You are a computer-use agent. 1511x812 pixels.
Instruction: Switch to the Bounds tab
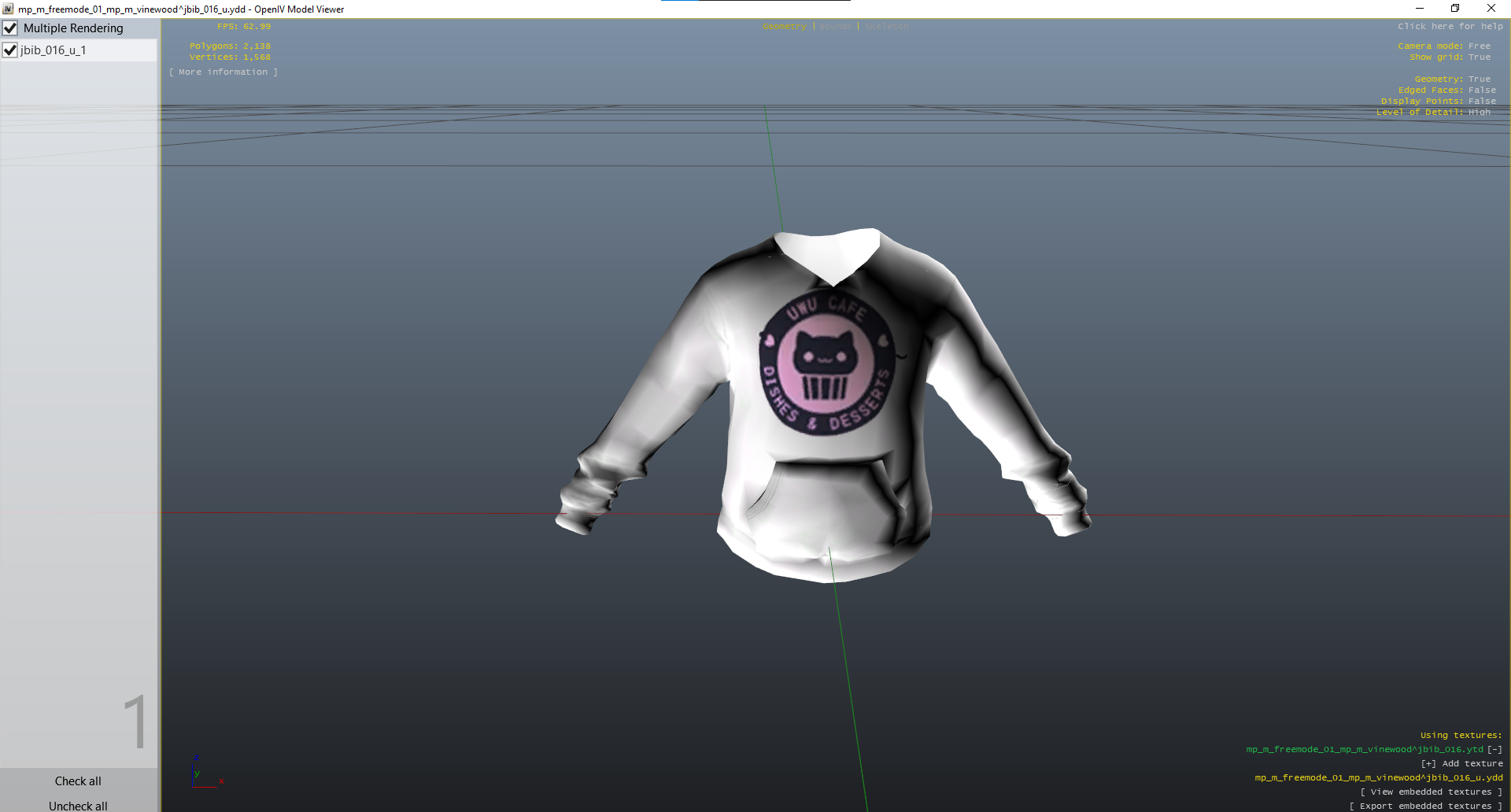(835, 26)
